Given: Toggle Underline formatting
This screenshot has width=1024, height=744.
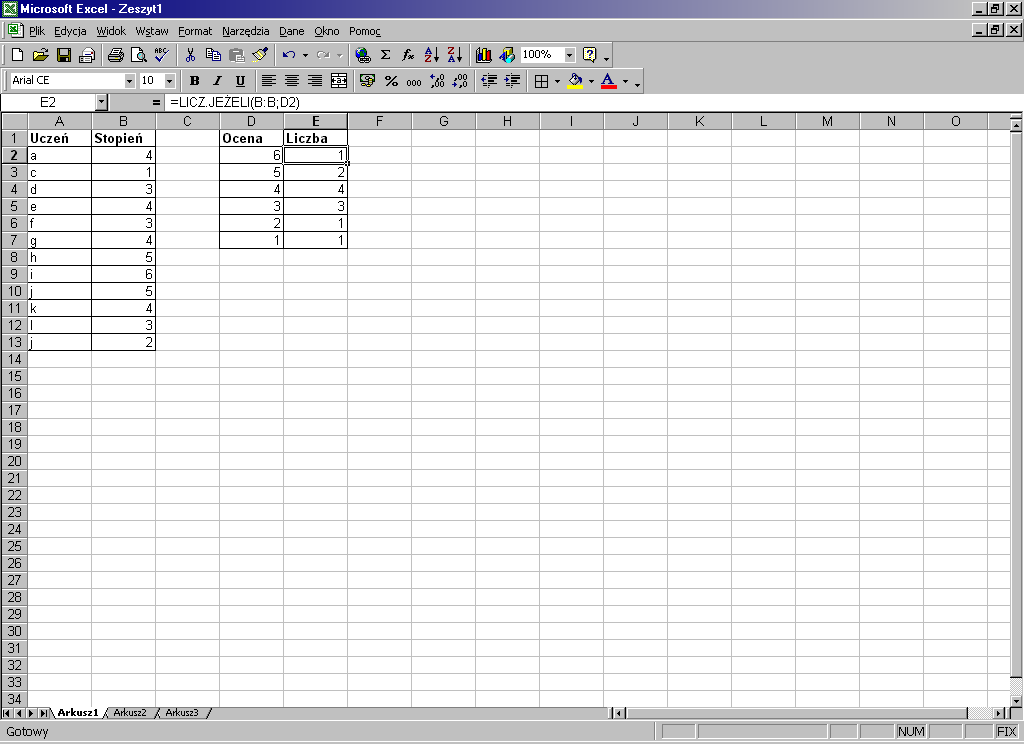Looking at the screenshot, I should click(x=240, y=81).
